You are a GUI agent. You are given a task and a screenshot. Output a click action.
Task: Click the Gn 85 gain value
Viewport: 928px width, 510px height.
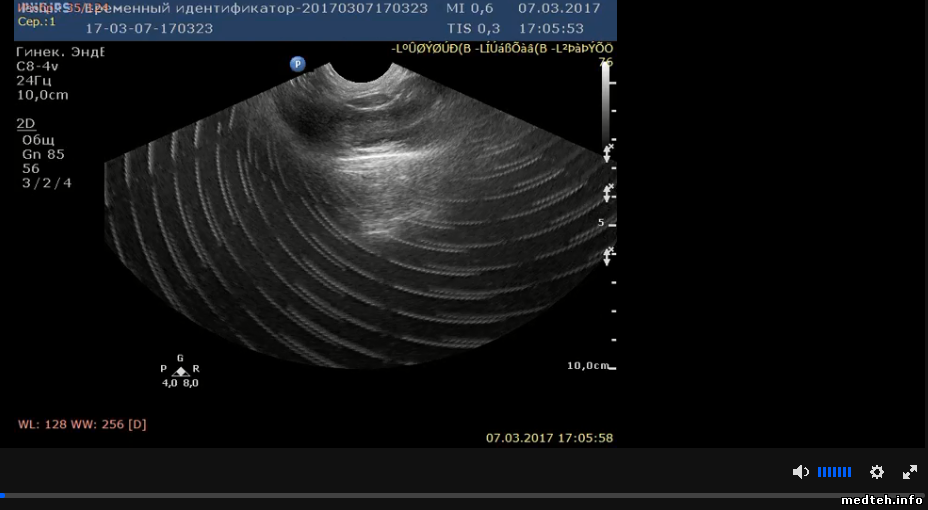click(43, 154)
